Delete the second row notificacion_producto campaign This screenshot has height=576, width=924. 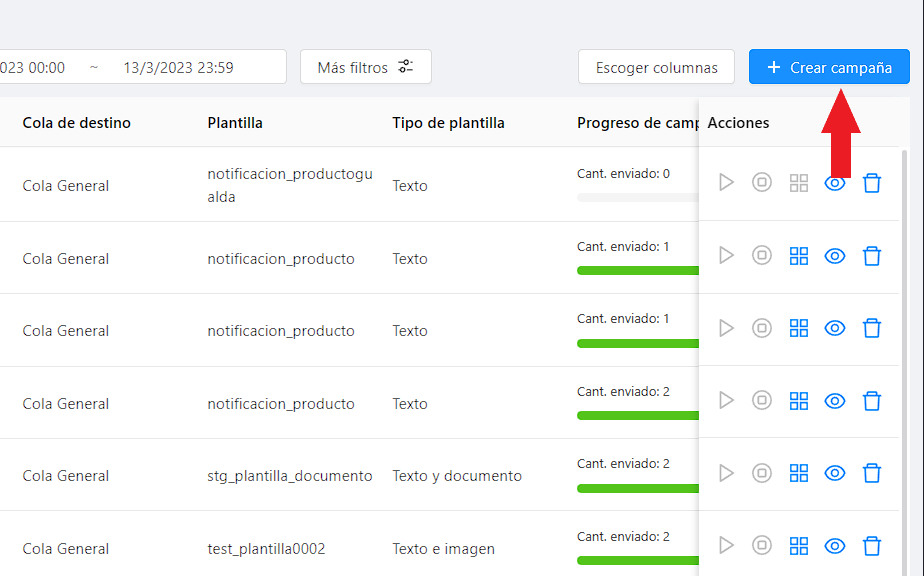pyautogui.click(x=872, y=256)
